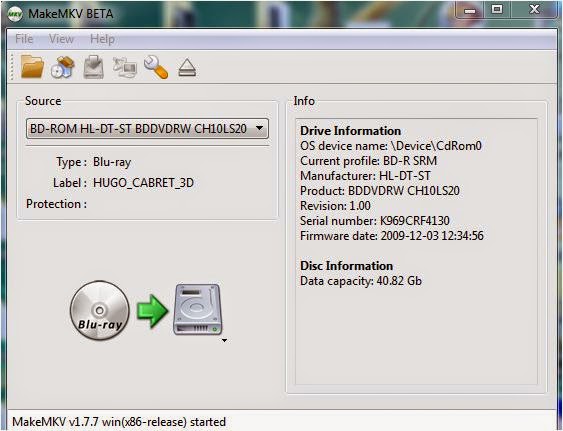Click the grayed Backup disc toolbar icon
Image resolution: width=563 pixels, height=431 pixels.
click(93, 67)
